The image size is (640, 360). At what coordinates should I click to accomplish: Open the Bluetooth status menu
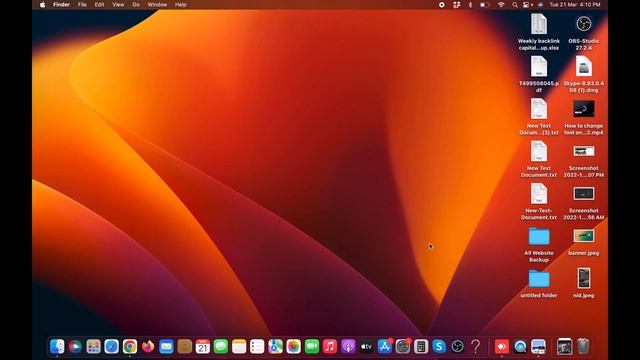[x=470, y=5]
